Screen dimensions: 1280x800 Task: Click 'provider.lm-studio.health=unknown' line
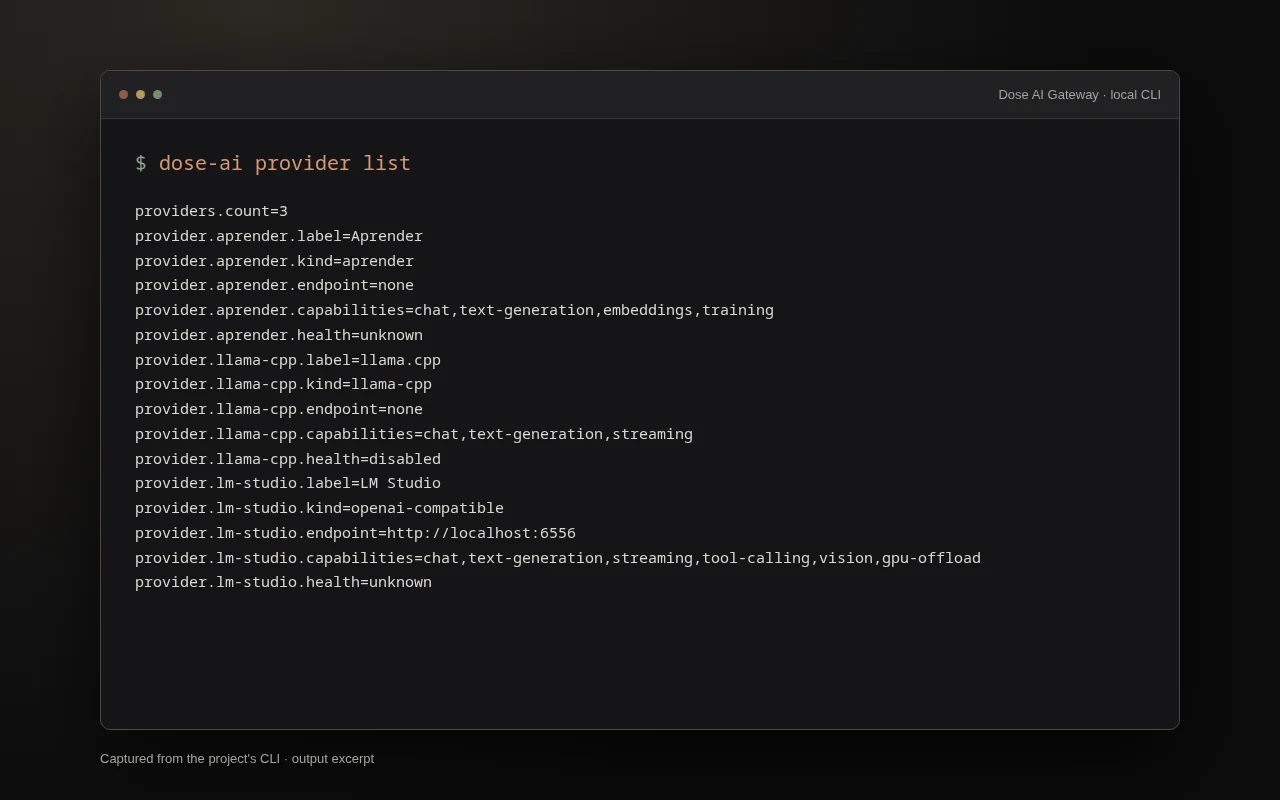[283, 582]
